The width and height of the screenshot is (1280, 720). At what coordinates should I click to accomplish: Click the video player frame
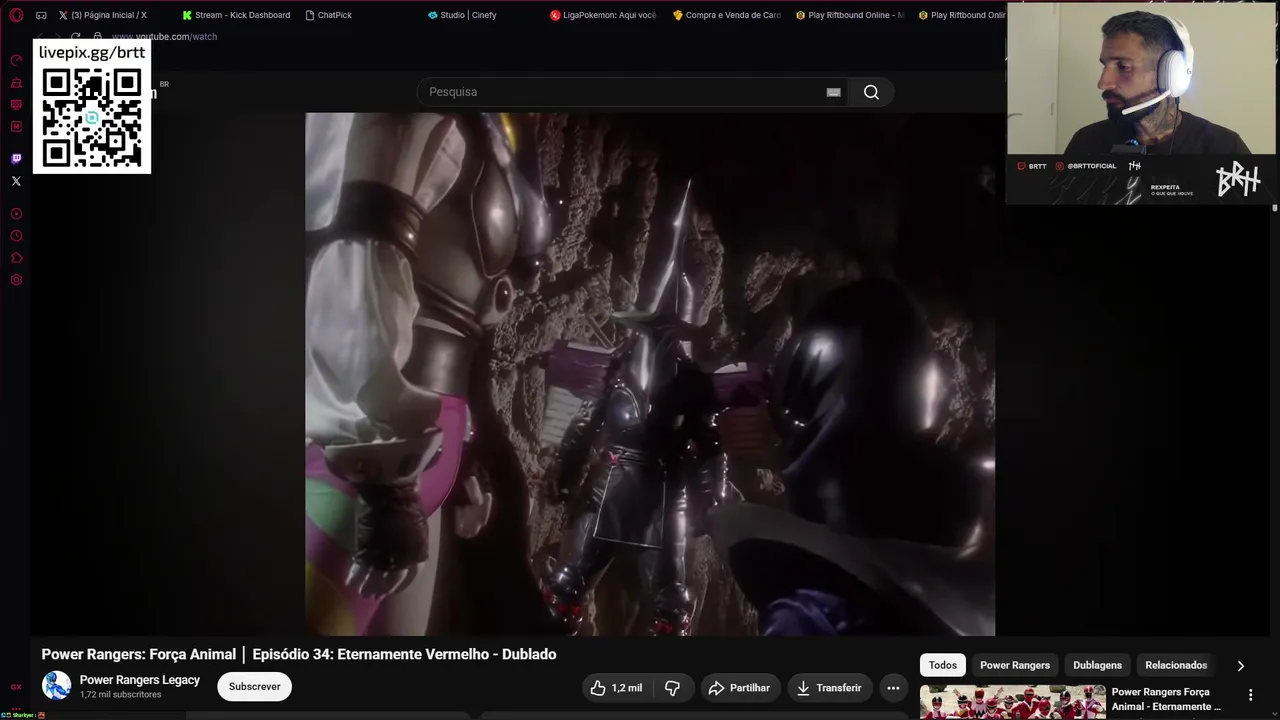[x=650, y=374]
